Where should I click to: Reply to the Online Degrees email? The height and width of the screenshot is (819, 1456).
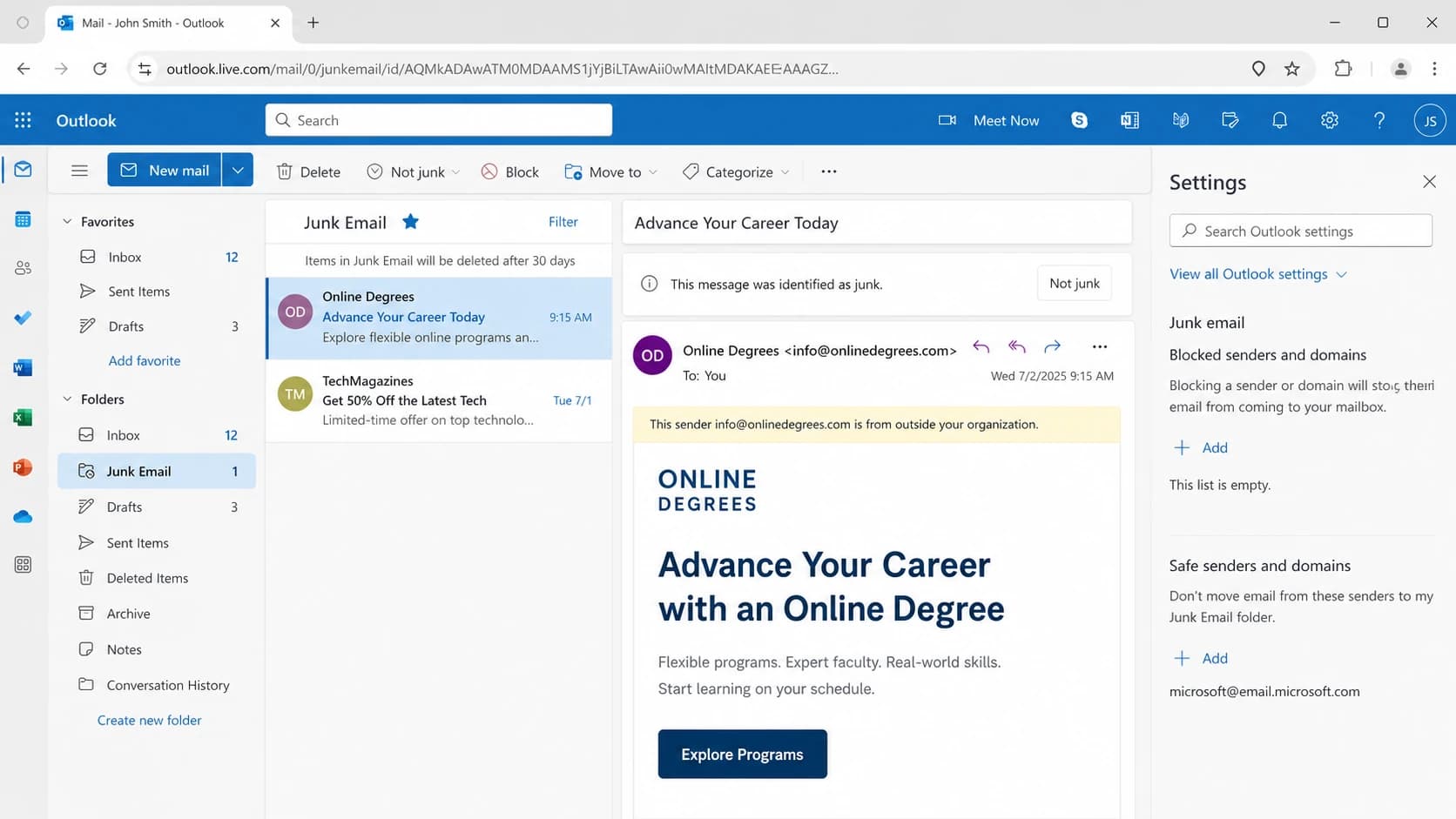click(981, 346)
